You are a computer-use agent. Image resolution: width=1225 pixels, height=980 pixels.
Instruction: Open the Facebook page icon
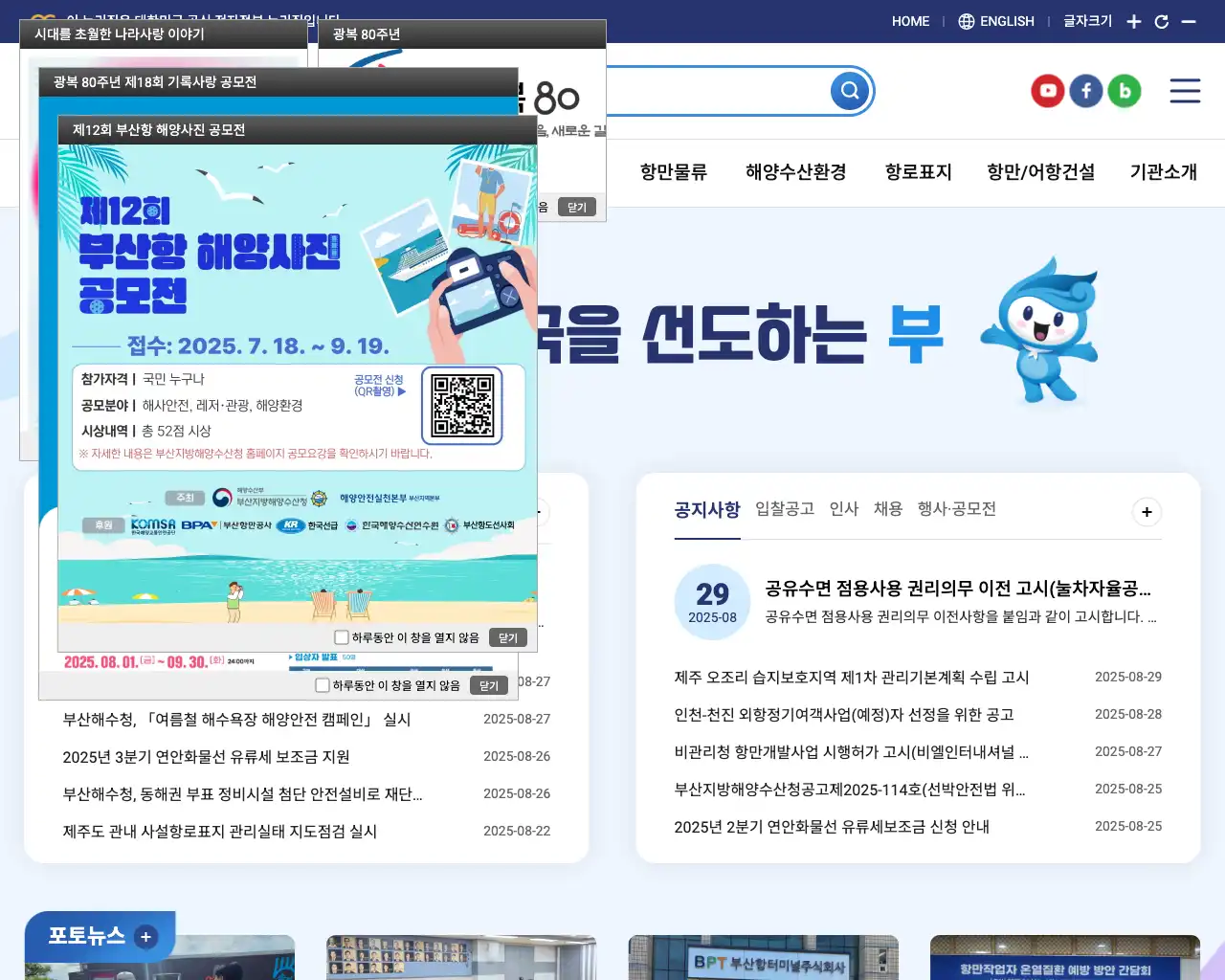pyautogui.click(x=1086, y=91)
